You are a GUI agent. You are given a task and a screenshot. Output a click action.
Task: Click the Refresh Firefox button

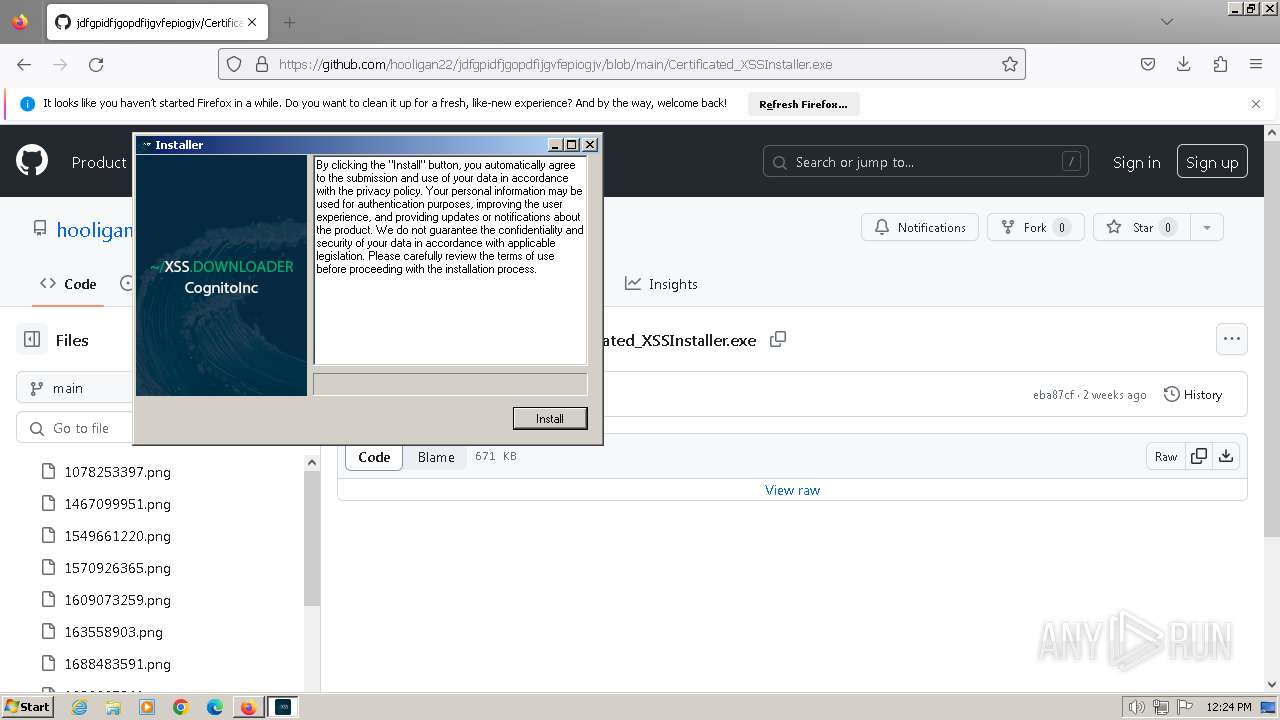803,104
